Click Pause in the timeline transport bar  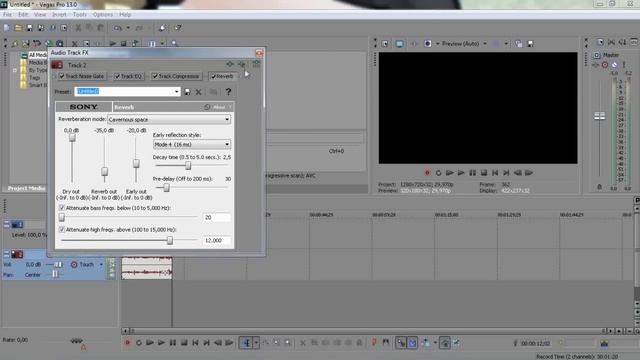(173, 343)
